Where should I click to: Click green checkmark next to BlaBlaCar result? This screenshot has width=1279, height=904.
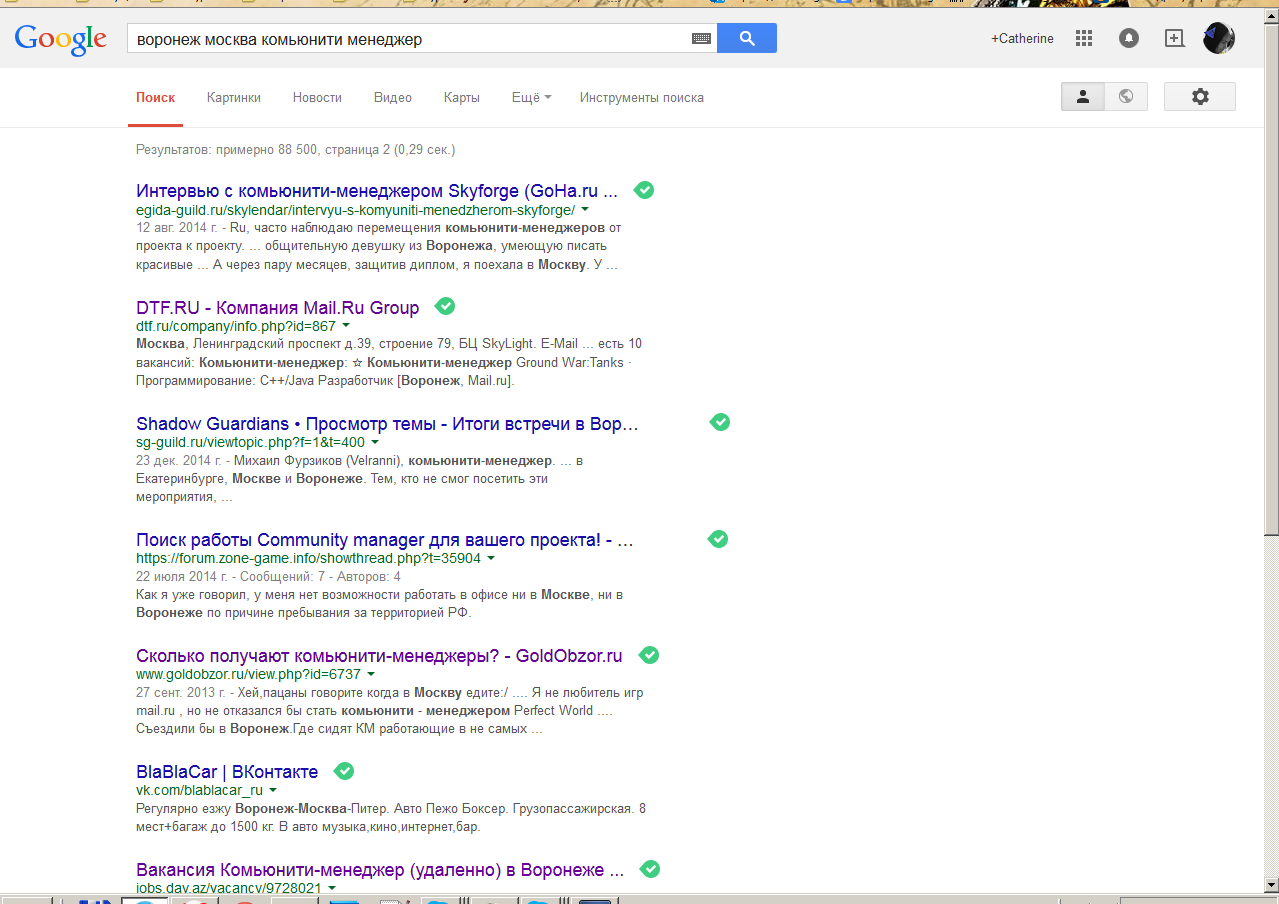coord(344,771)
